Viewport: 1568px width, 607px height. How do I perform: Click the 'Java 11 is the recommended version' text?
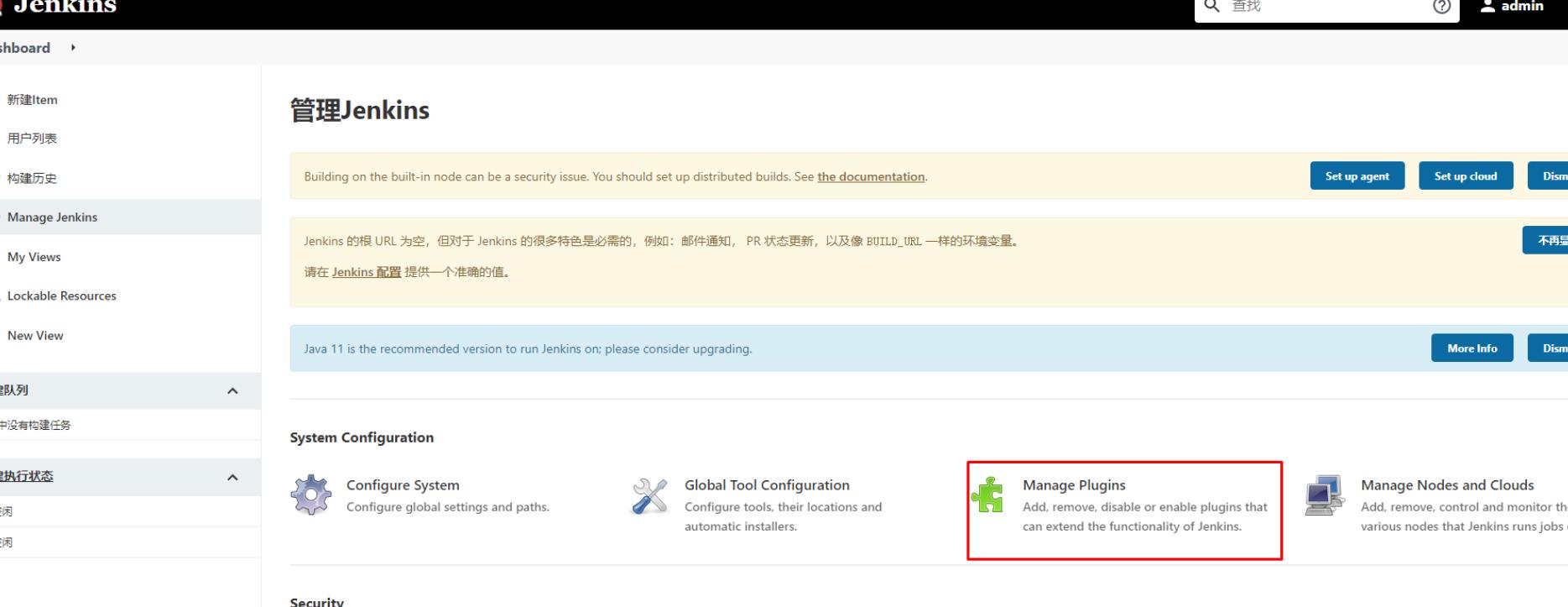click(528, 349)
